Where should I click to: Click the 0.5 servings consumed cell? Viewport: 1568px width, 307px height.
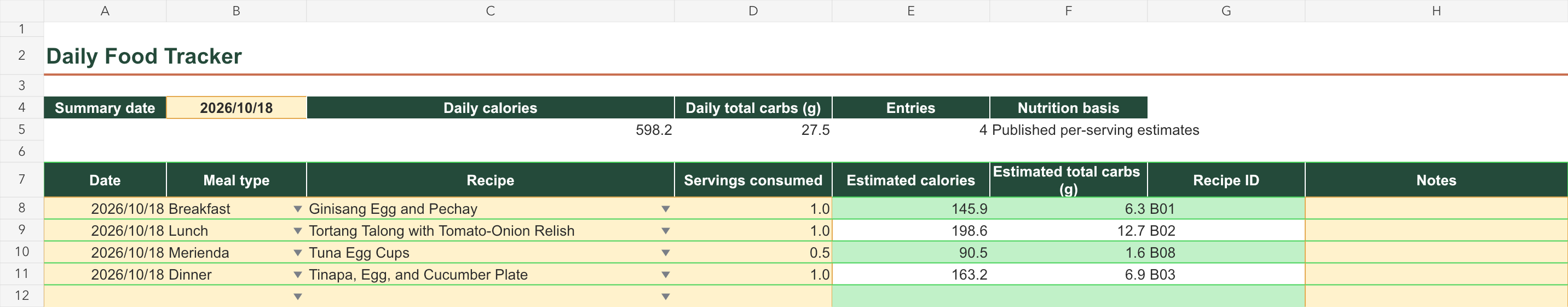point(753,253)
